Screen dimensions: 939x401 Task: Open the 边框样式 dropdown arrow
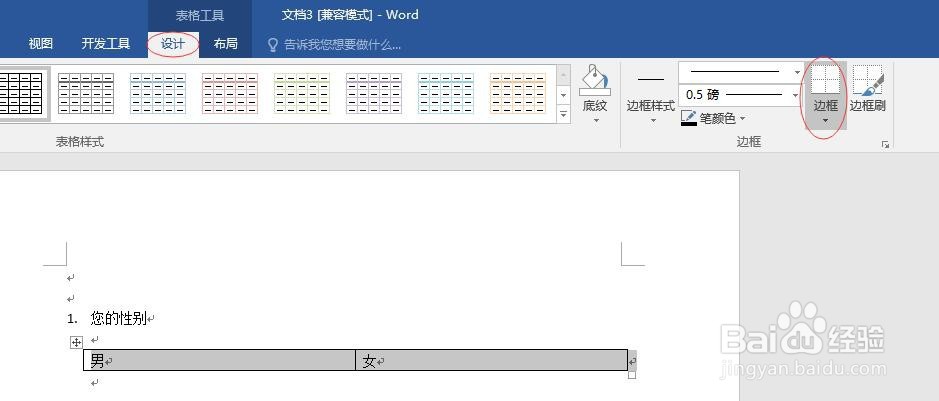653,120
